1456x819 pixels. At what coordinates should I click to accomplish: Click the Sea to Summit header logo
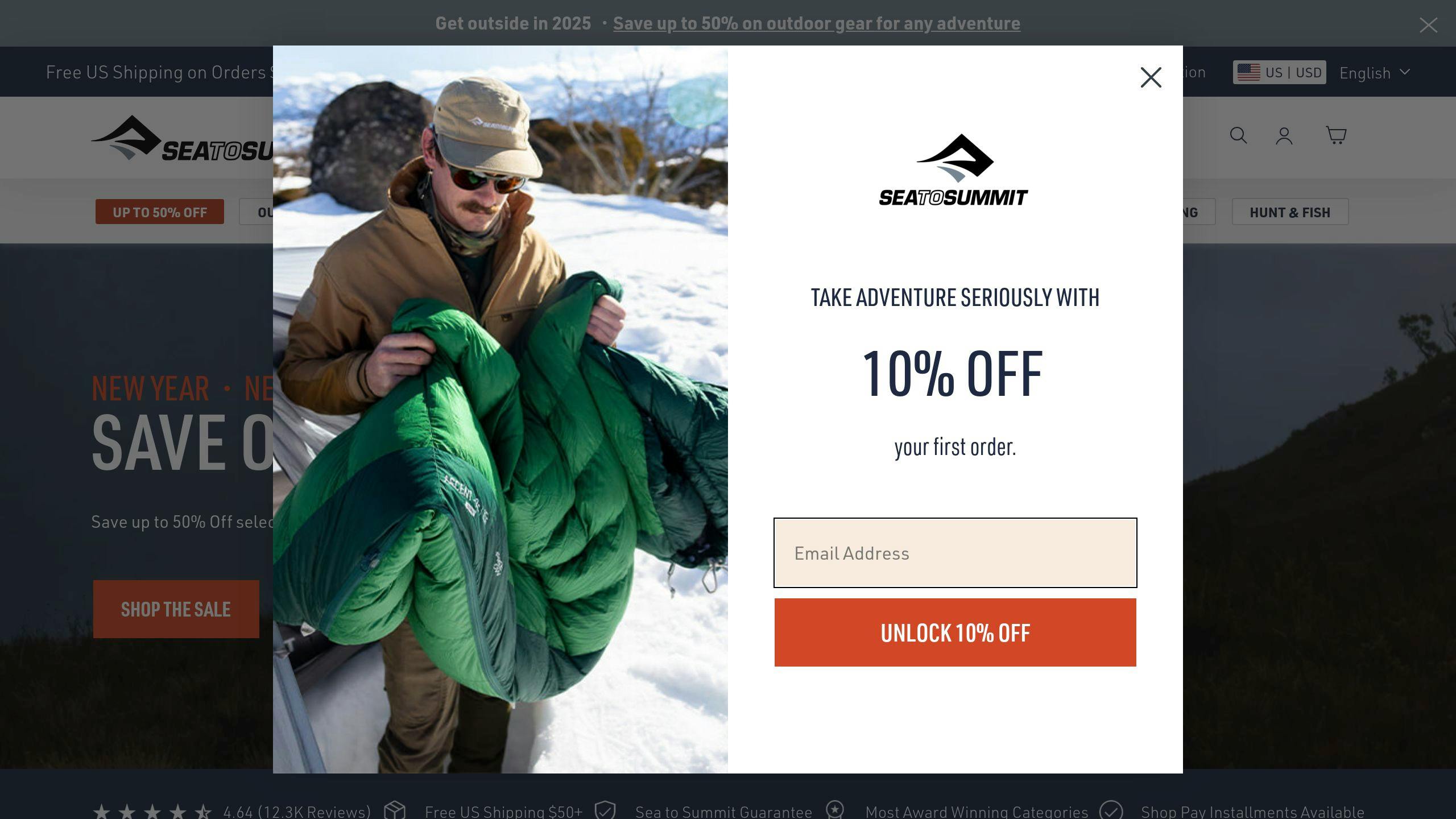click(182, 138)
